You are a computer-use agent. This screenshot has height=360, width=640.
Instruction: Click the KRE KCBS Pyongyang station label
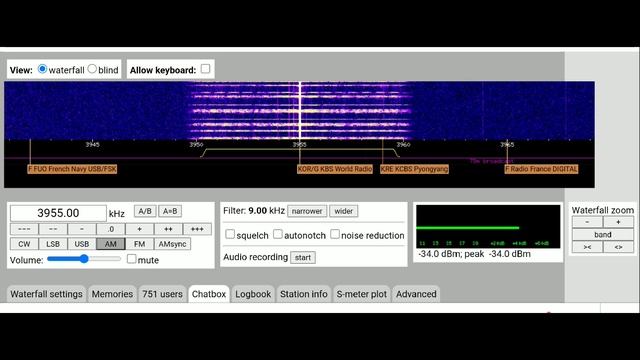[414, 169]
